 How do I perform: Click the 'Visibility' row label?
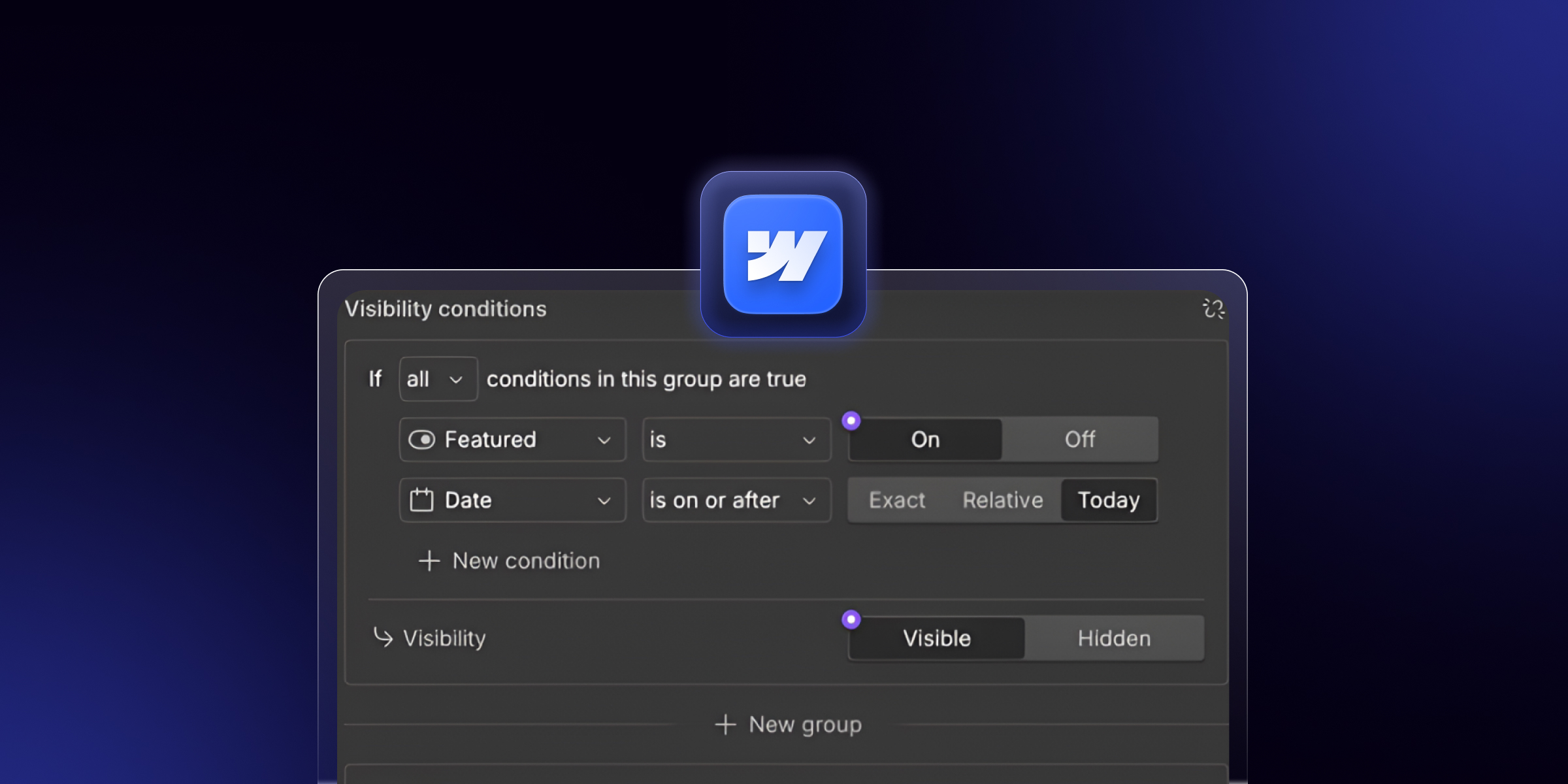click(x=444, y=638)
